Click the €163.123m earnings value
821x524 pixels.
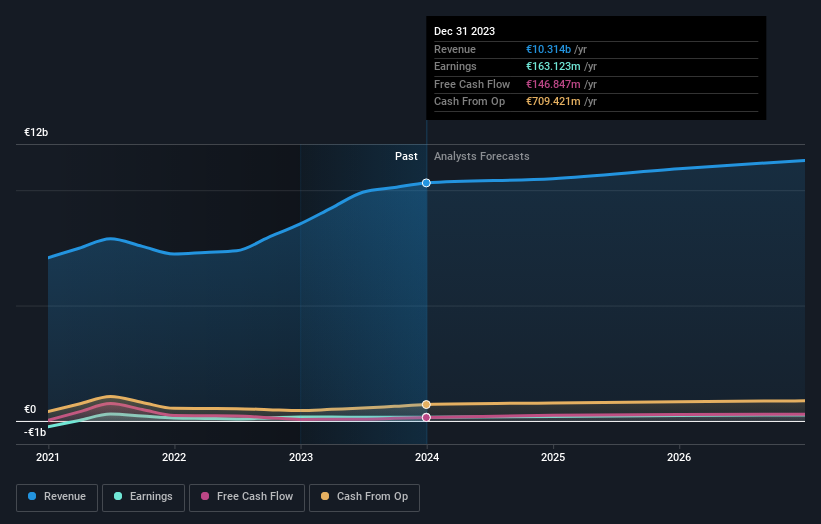point(553,66)
